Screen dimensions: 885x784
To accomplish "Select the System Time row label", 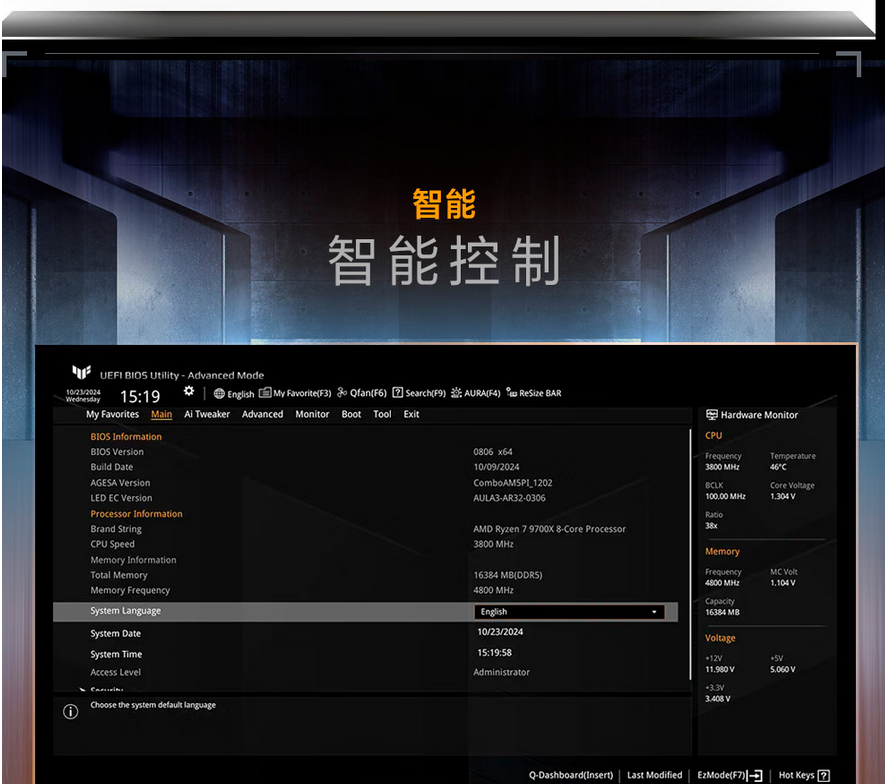I will [x=116, y=655].
